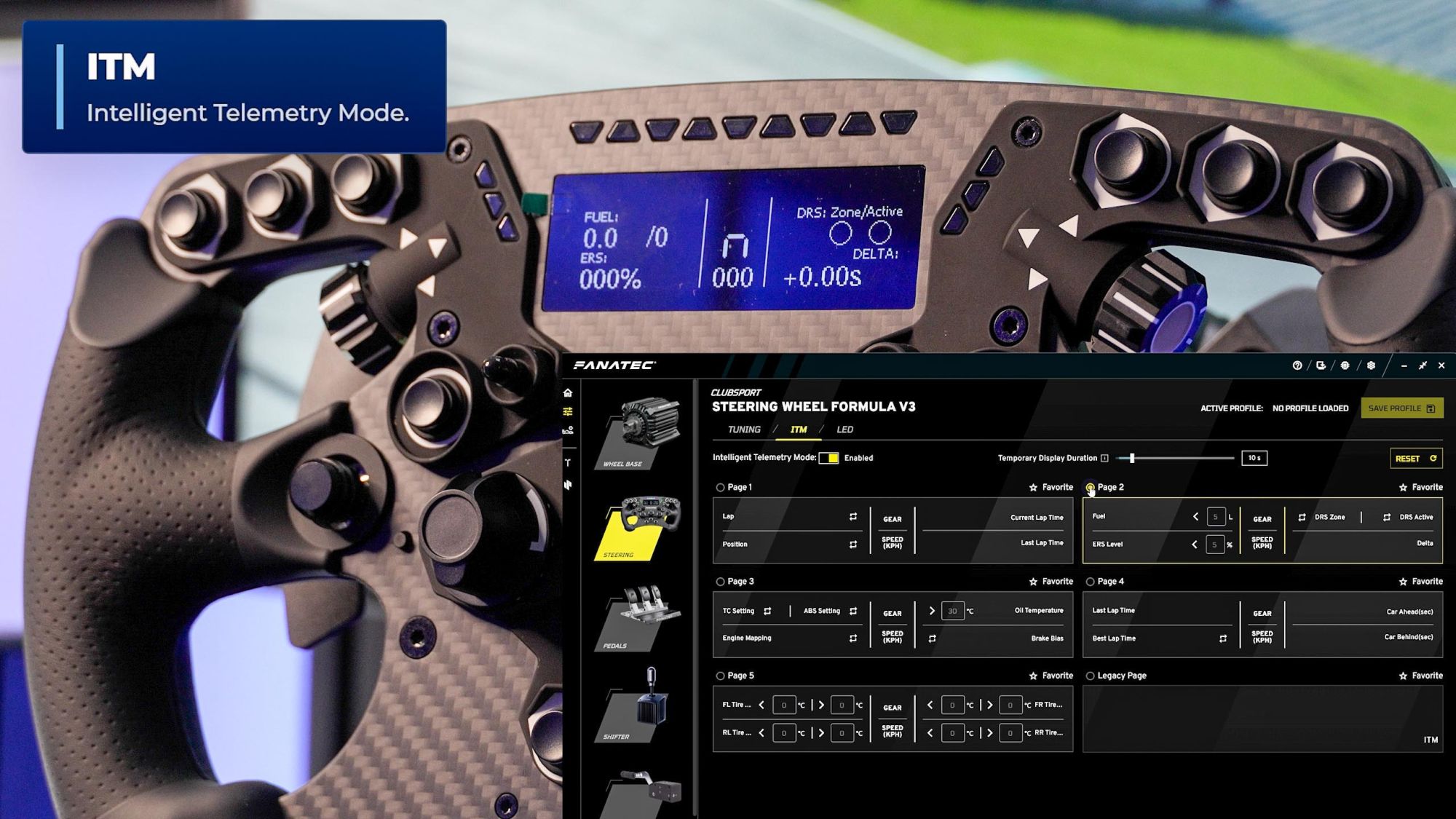Toggle Intelligent Telemetry Mode switch

[x=828, y=458]
